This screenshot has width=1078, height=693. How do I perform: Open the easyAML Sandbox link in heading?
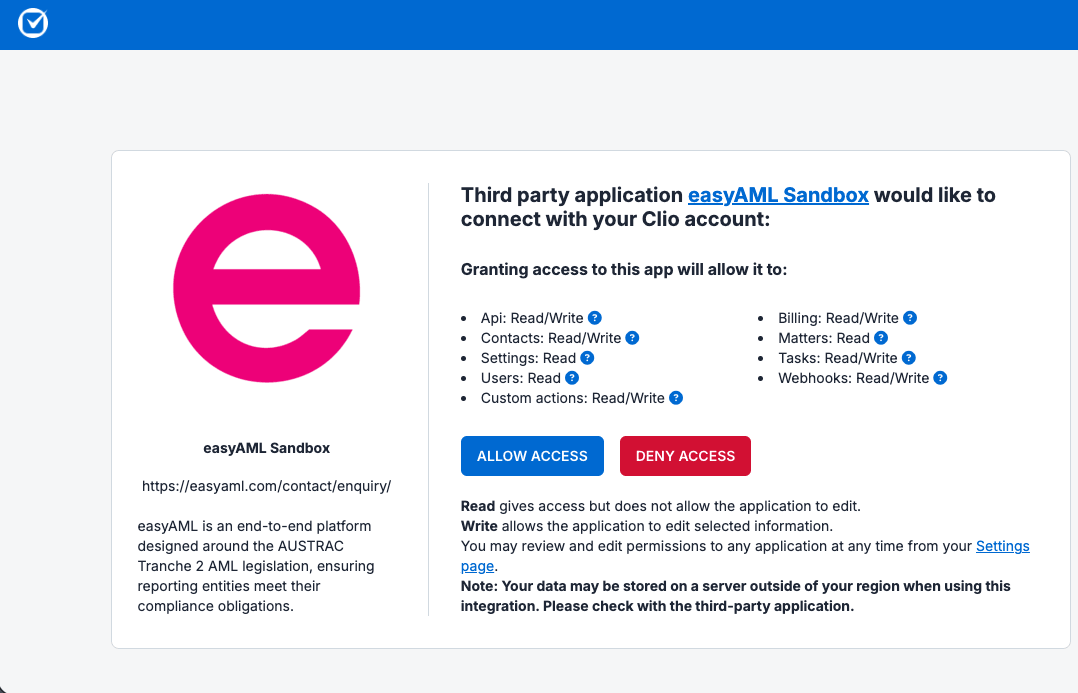click(x=778, y=195)
